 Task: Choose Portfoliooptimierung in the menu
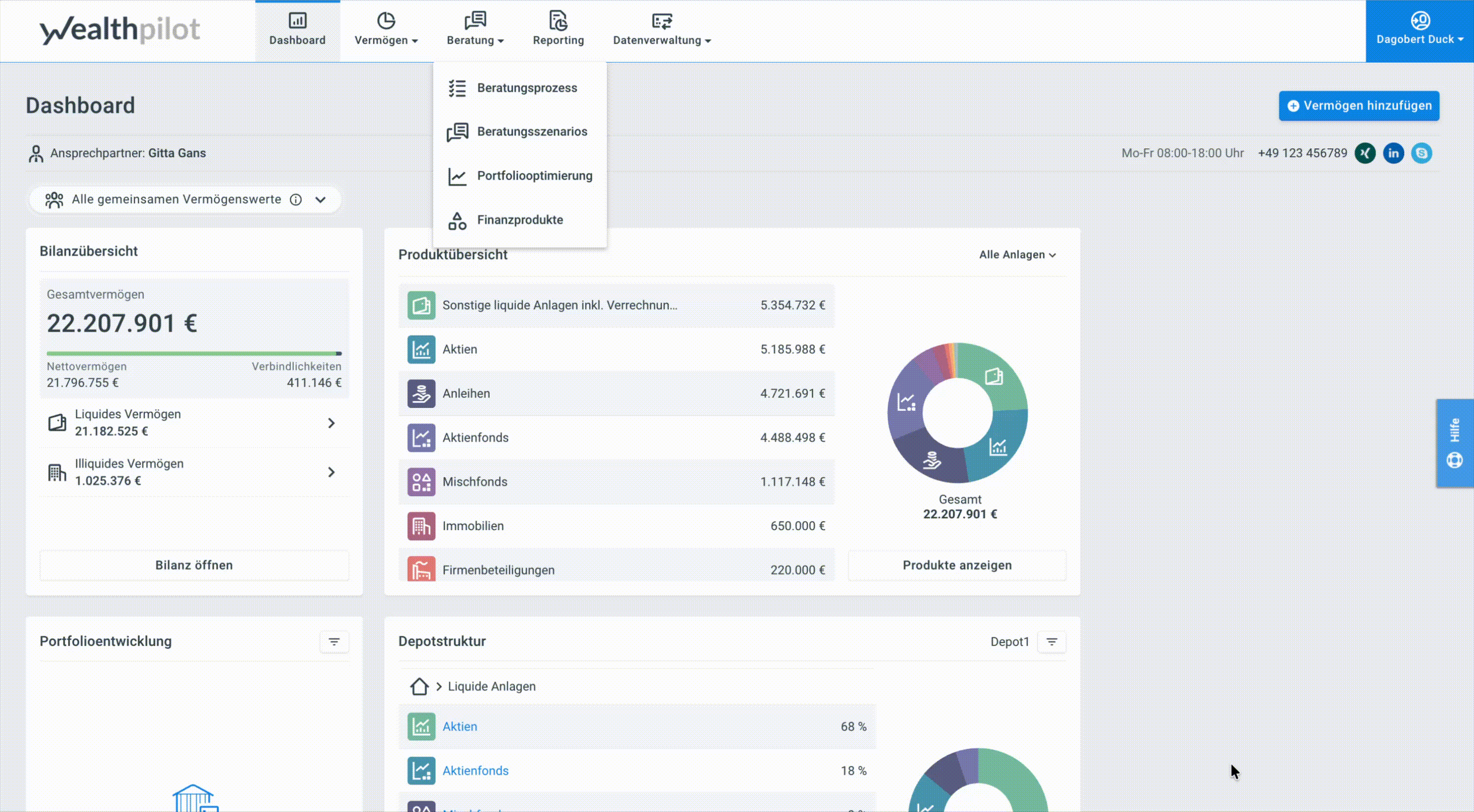(x=519, y=176)
